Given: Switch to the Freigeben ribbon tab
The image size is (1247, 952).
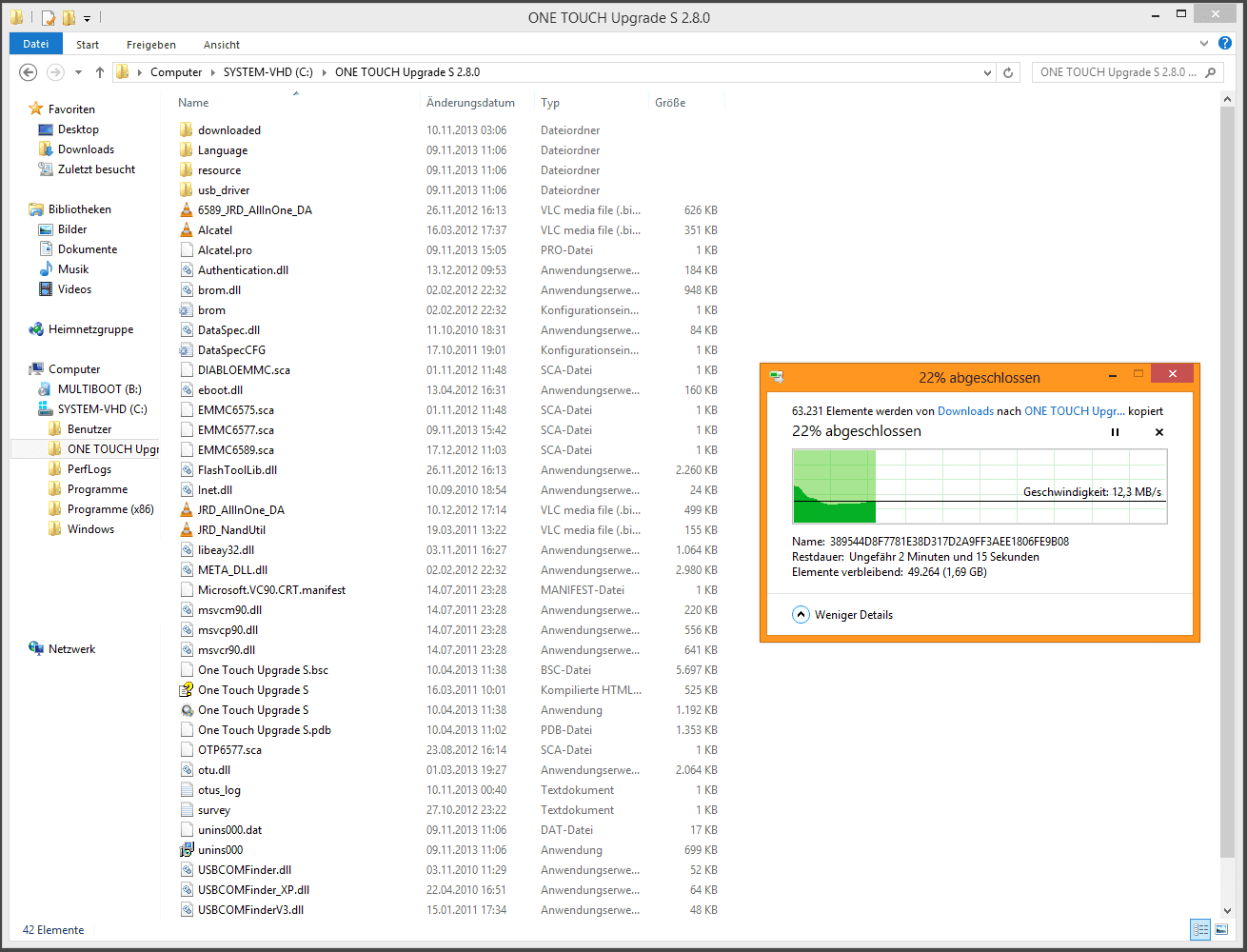Looking at the screenshot, I should (151, 45).
